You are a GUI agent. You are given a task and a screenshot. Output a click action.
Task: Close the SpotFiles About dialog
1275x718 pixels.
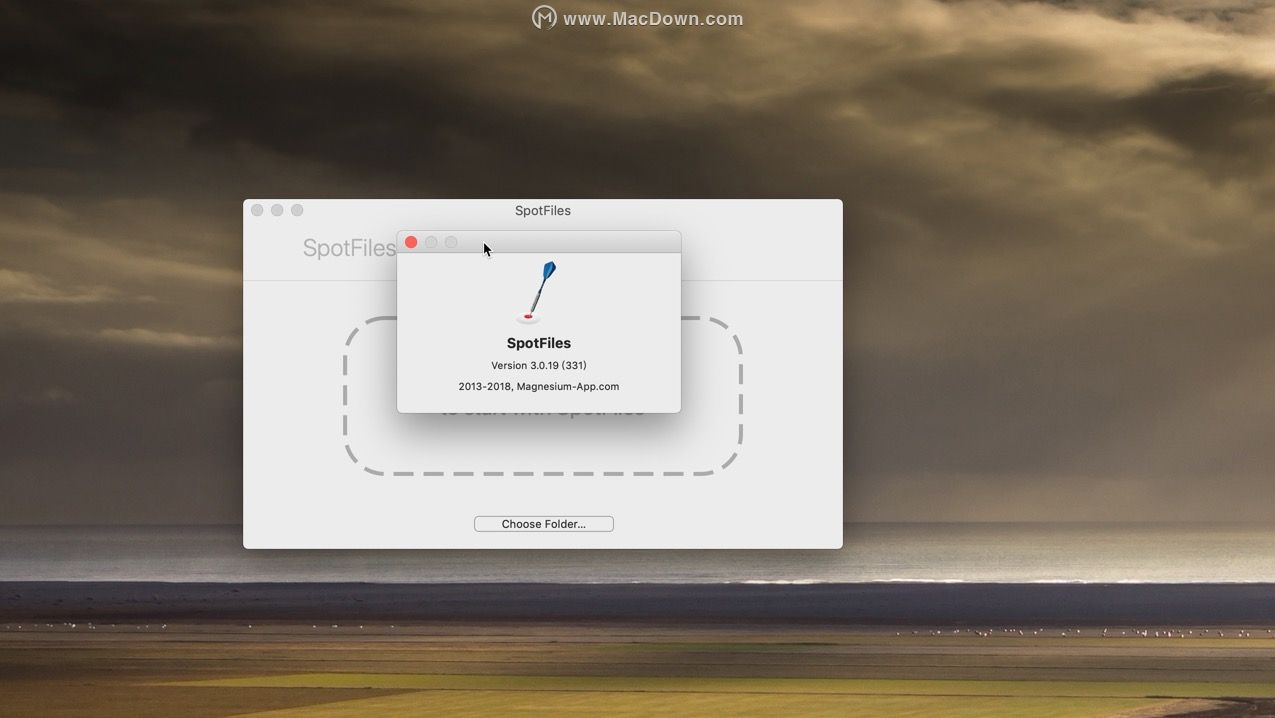(411, 242)
